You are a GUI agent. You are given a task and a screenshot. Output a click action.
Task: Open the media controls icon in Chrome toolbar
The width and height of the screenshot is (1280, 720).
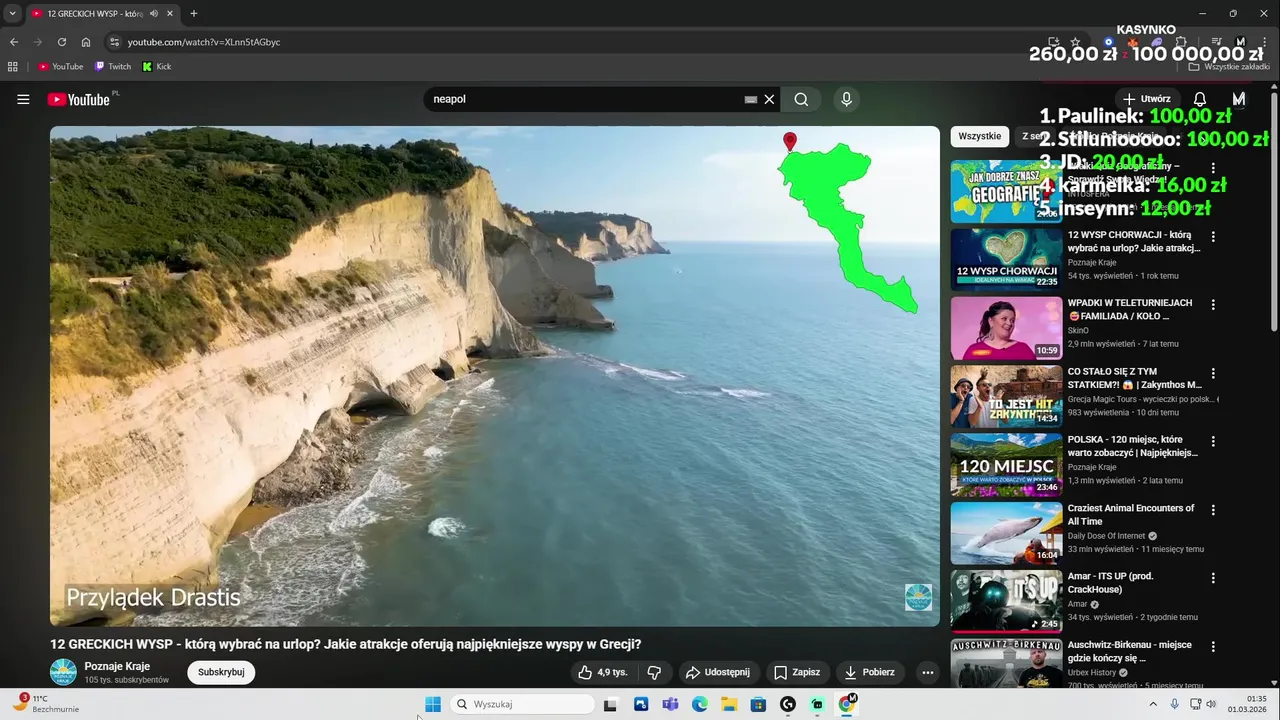point(1217,42)
